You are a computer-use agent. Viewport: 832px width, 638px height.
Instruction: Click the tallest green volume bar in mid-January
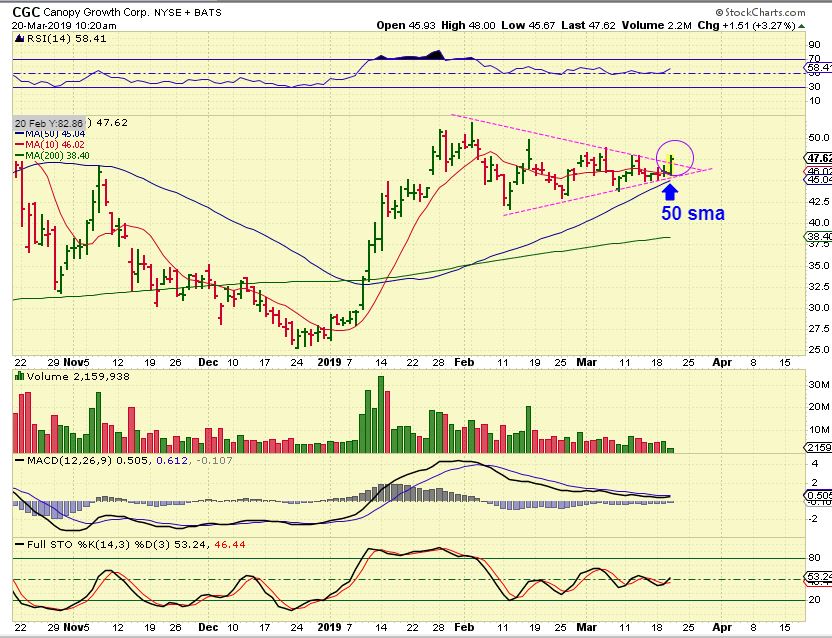[381, 414]
